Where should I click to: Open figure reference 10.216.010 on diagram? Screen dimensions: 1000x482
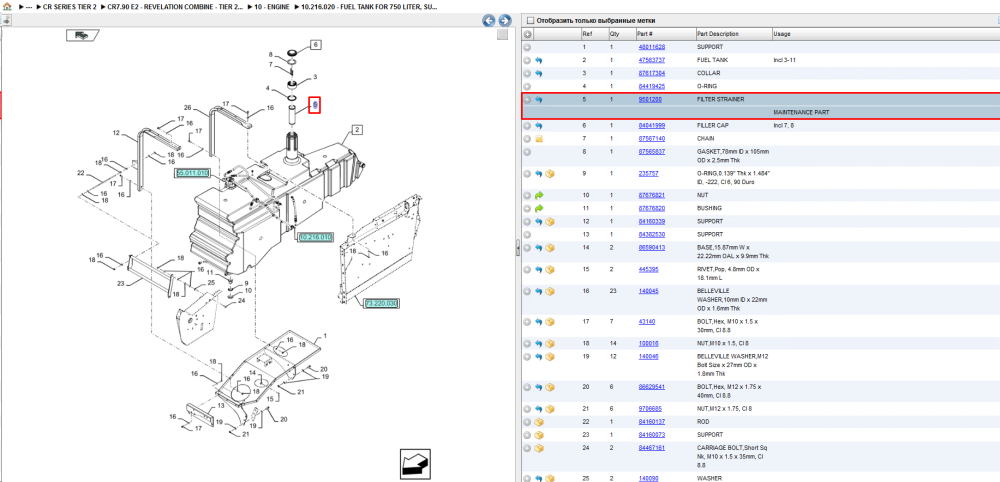click(316, 237)
